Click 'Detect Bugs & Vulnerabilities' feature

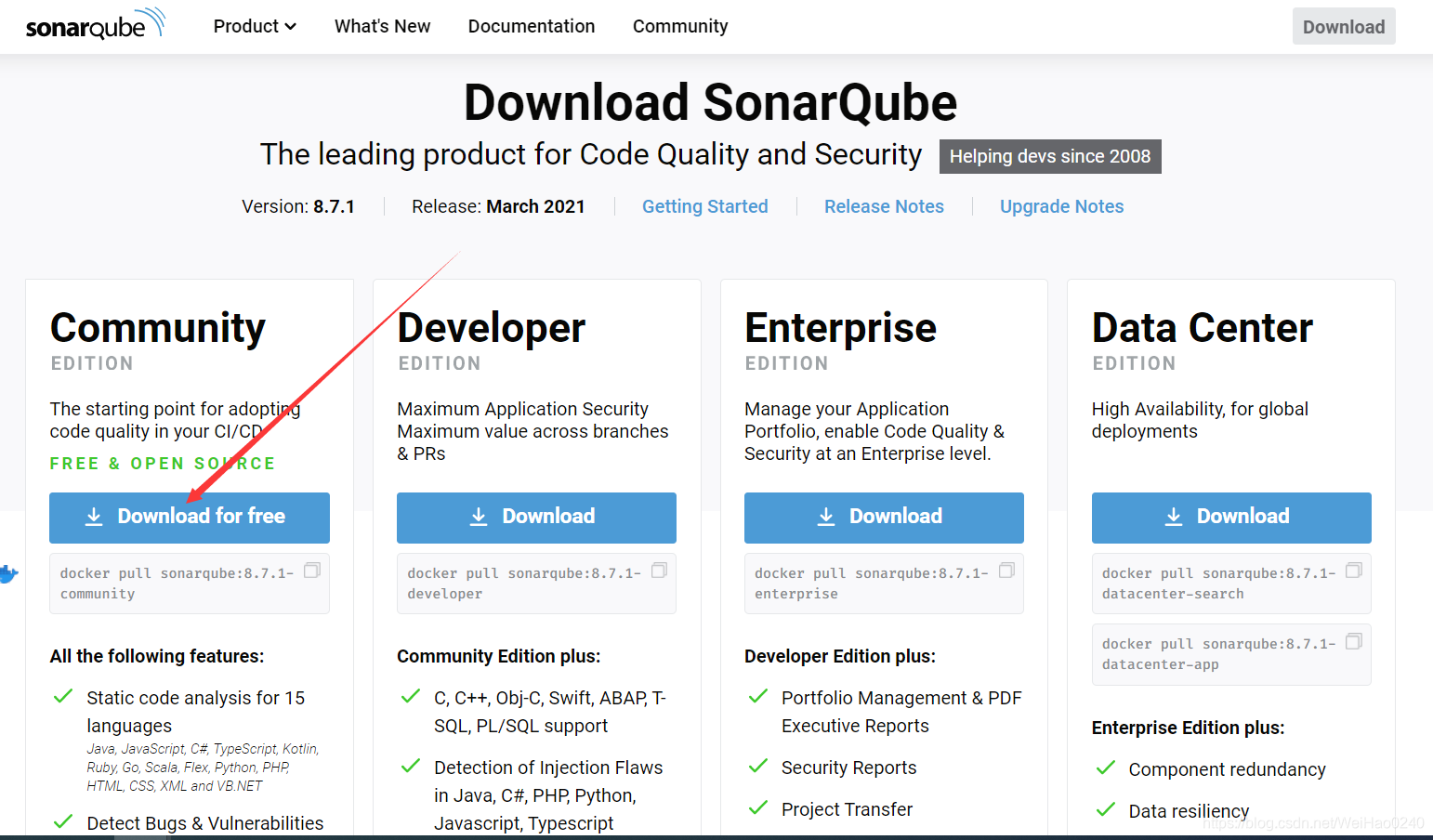point(205,823)
